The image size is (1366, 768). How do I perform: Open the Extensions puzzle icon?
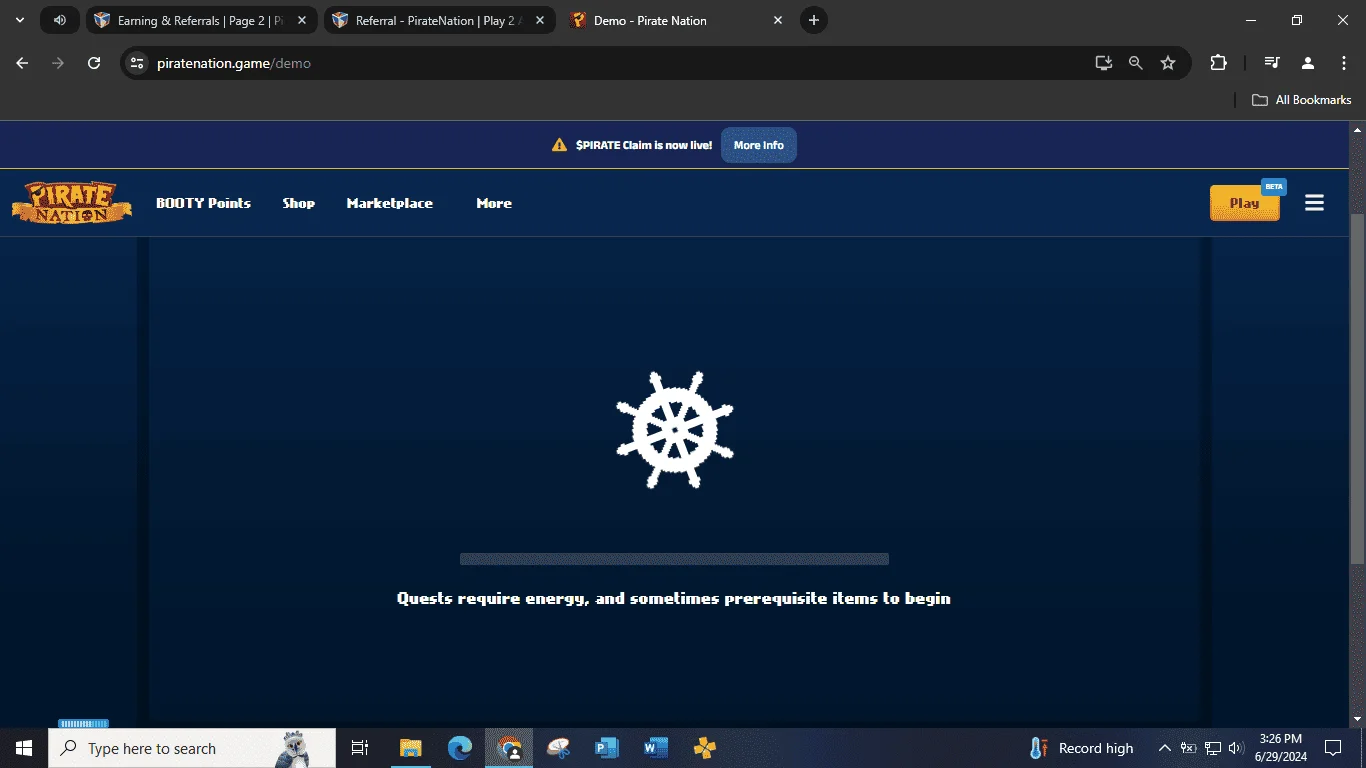click(1218, 63)
